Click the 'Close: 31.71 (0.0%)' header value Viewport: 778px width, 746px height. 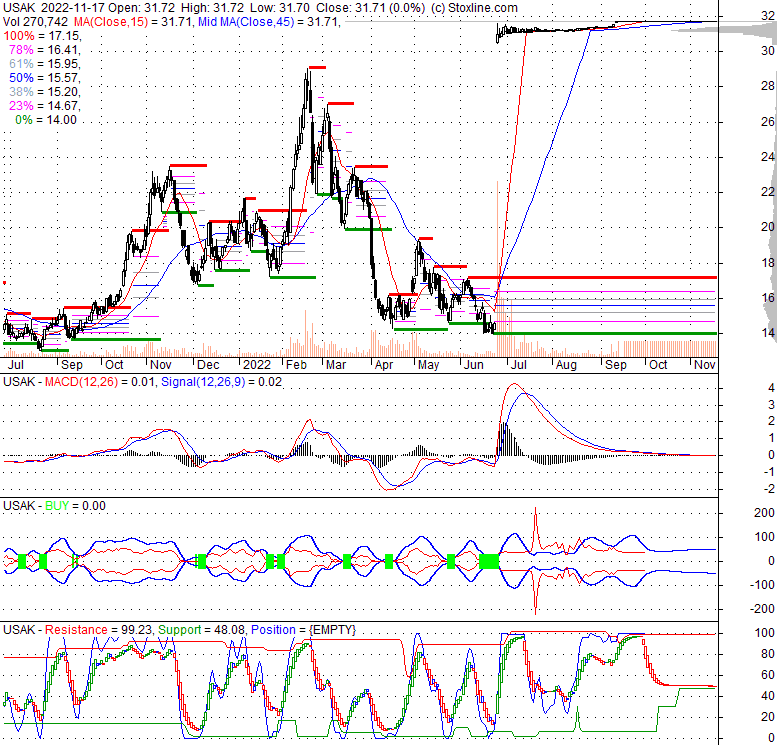(370, 8)
